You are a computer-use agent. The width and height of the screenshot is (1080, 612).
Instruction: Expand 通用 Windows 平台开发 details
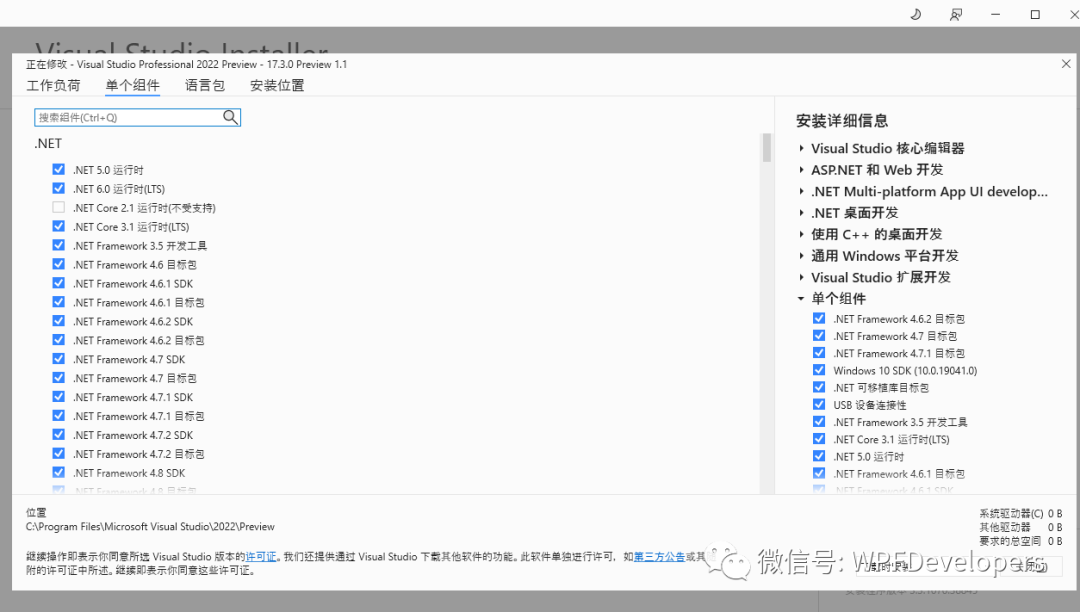[801, 256]
